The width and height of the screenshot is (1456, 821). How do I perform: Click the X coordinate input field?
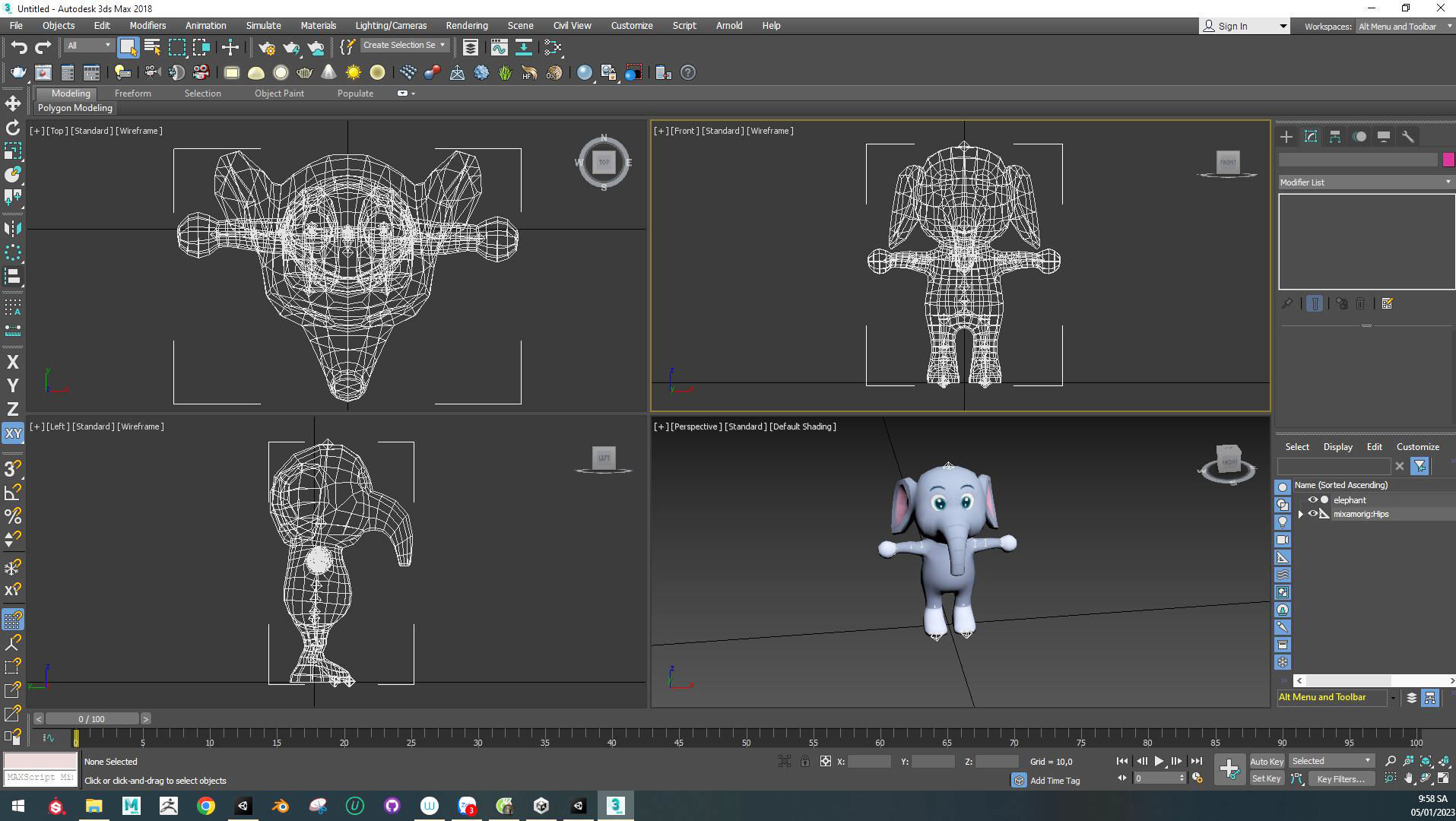868,762
